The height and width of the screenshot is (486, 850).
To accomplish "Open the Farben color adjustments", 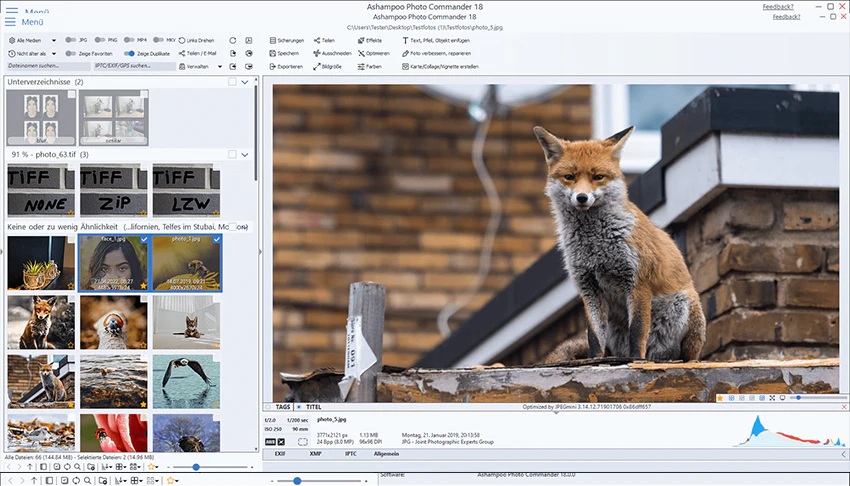I will click(370, 67).
